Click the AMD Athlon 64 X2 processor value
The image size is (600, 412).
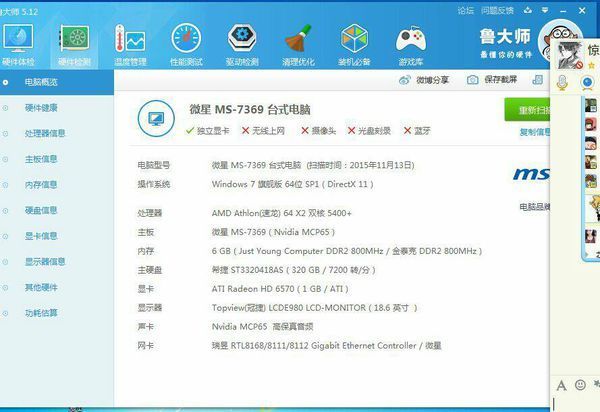pyautogui.click(x=282, y=213)
